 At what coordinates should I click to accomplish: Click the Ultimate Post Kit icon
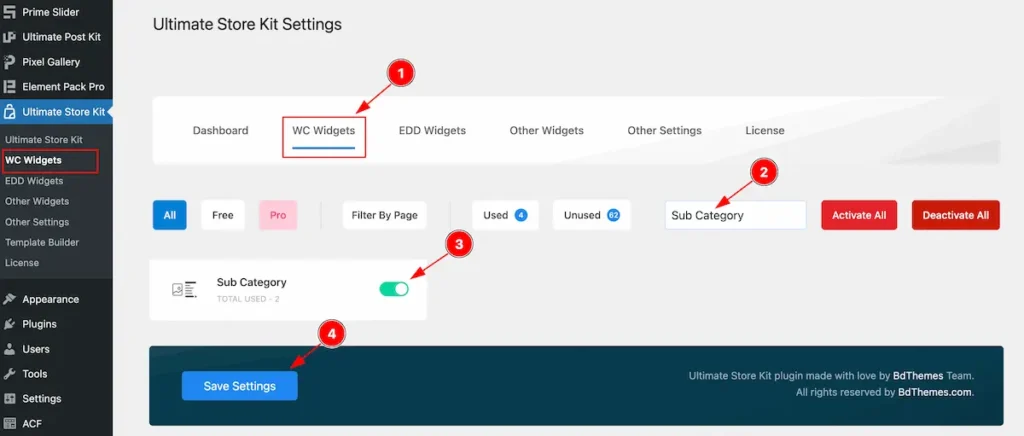pos(10,37)
